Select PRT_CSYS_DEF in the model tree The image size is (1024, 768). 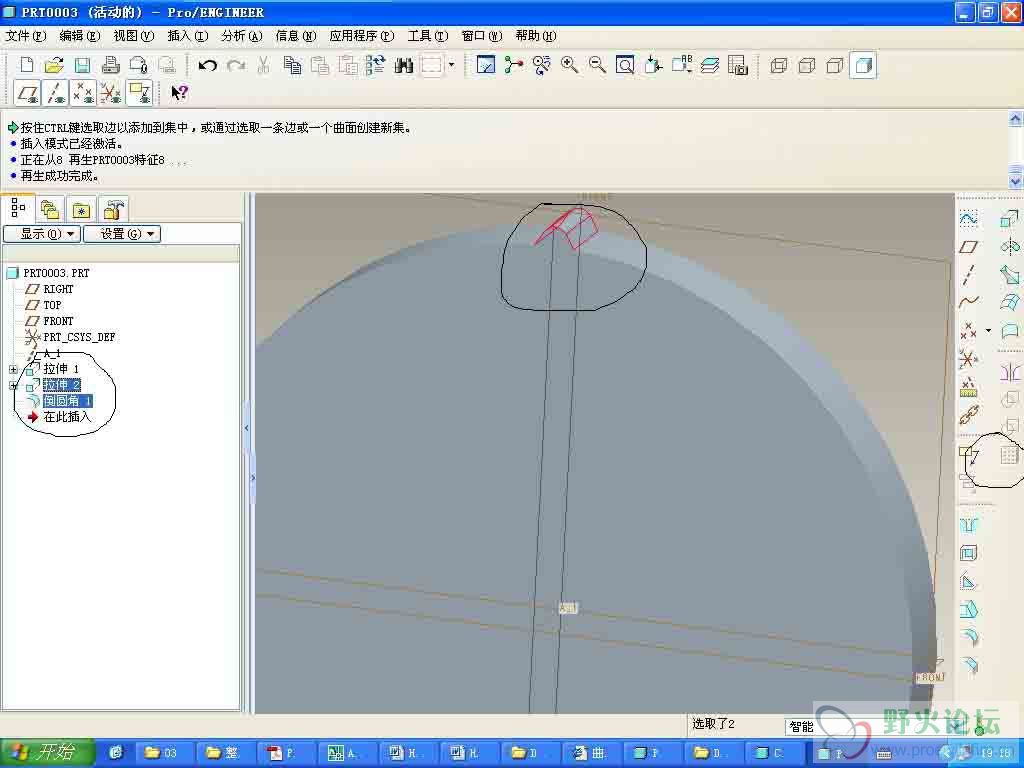[x=79, y=337]
